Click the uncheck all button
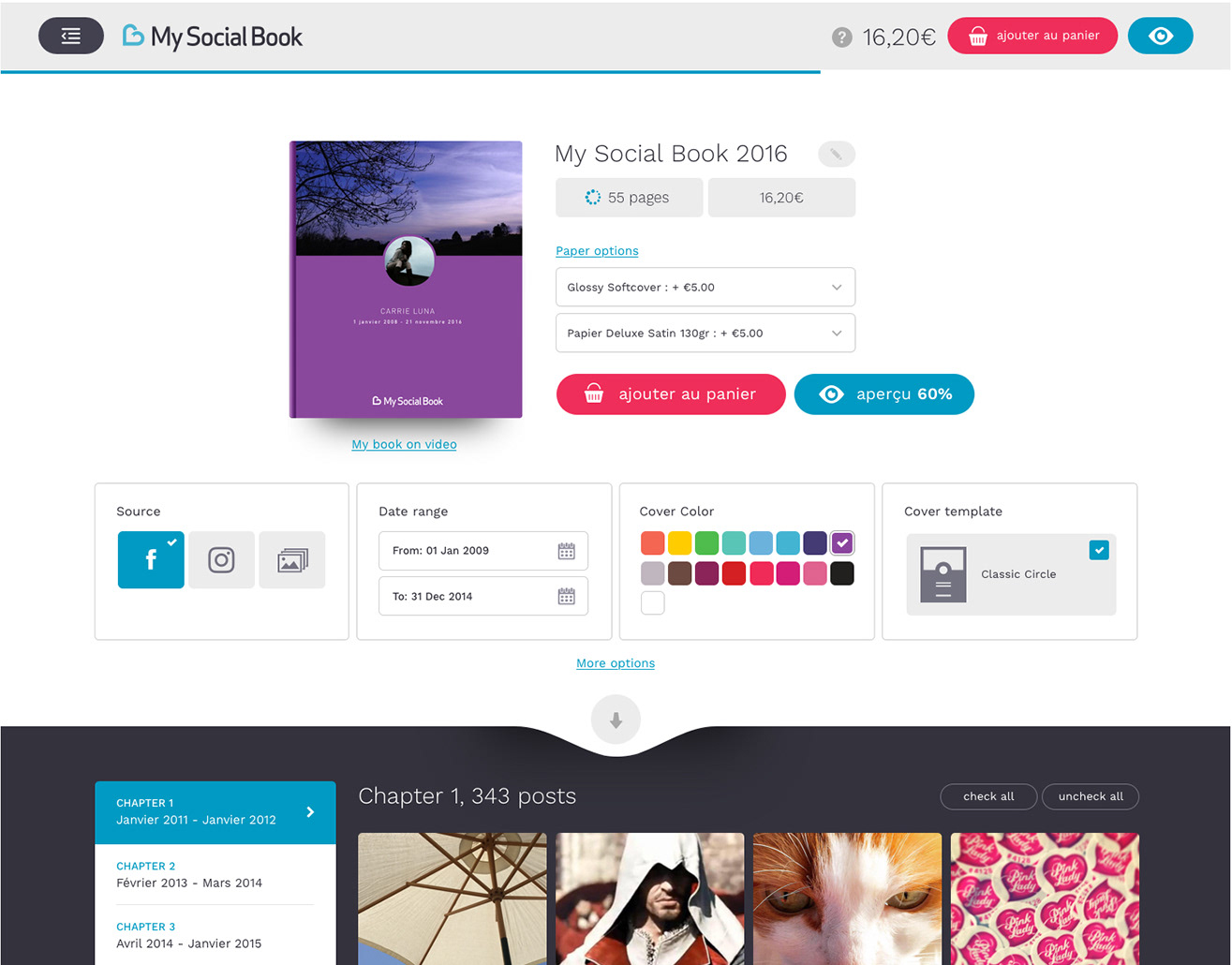The height and width of the screenshot is (965, 1232). [x=1091, y=796]
